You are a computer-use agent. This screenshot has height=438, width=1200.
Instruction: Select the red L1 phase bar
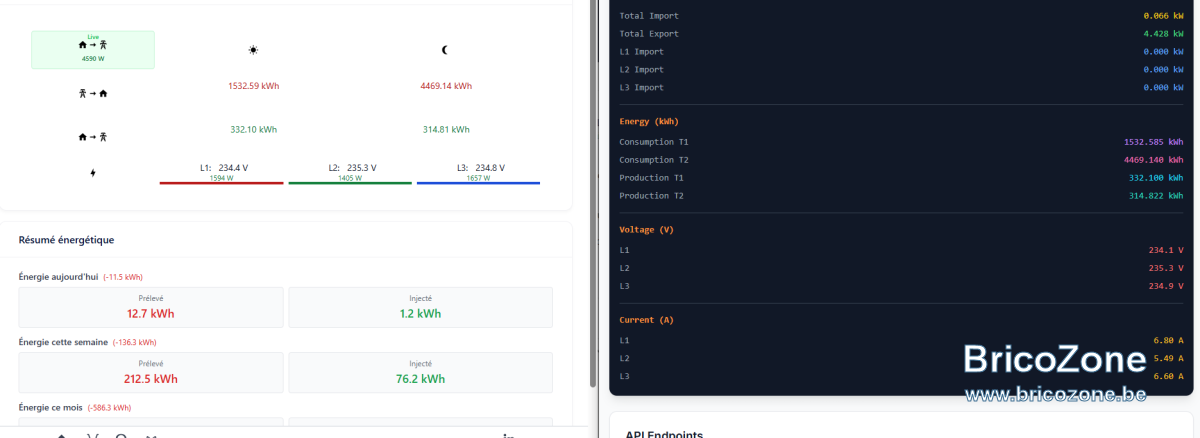tap(223, 183)
